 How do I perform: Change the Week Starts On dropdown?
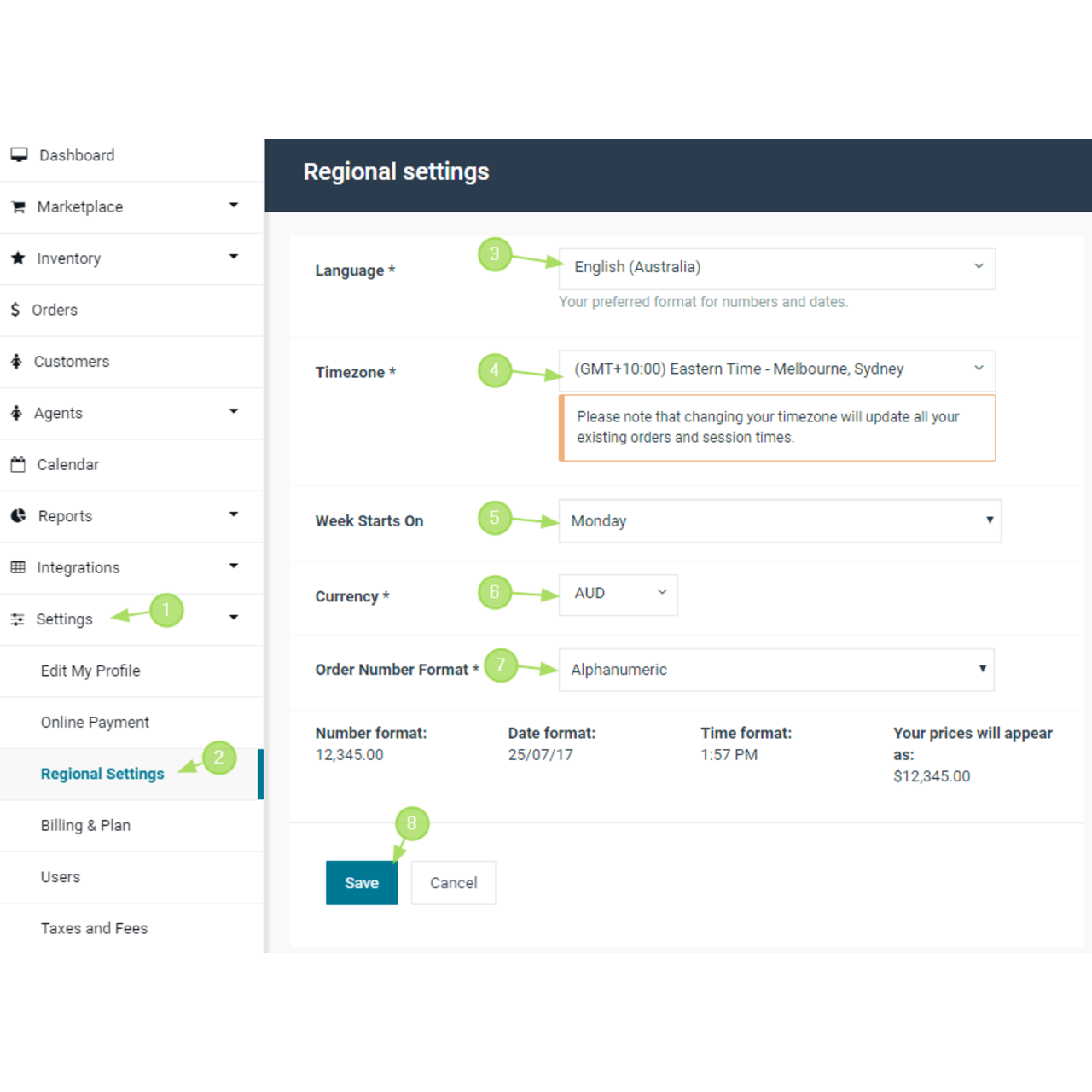pyautogui.click(x=779, y=520)
